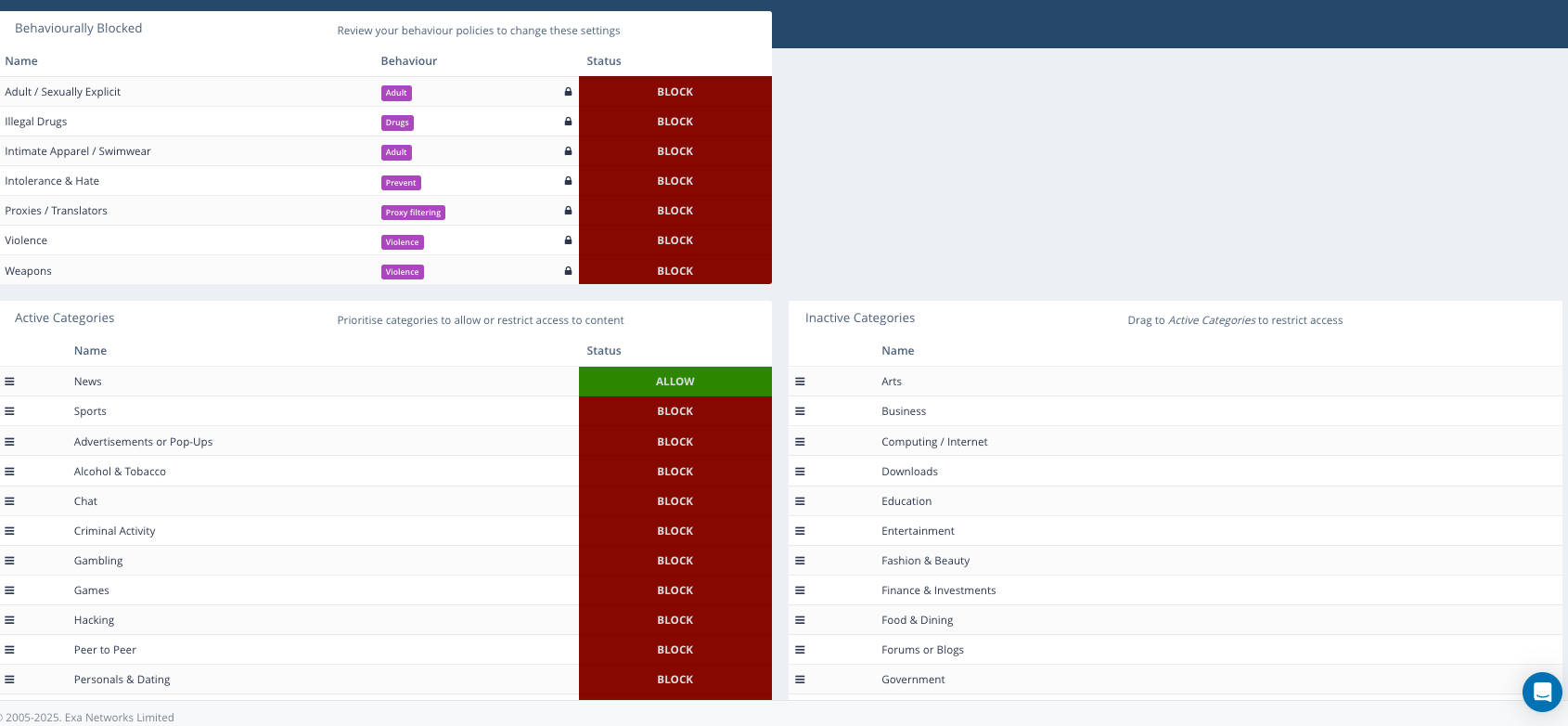Click BLOCK status for Illegal Drugs
The width and height of the screenshot is (1568, 726).
[x=675, y=122]
